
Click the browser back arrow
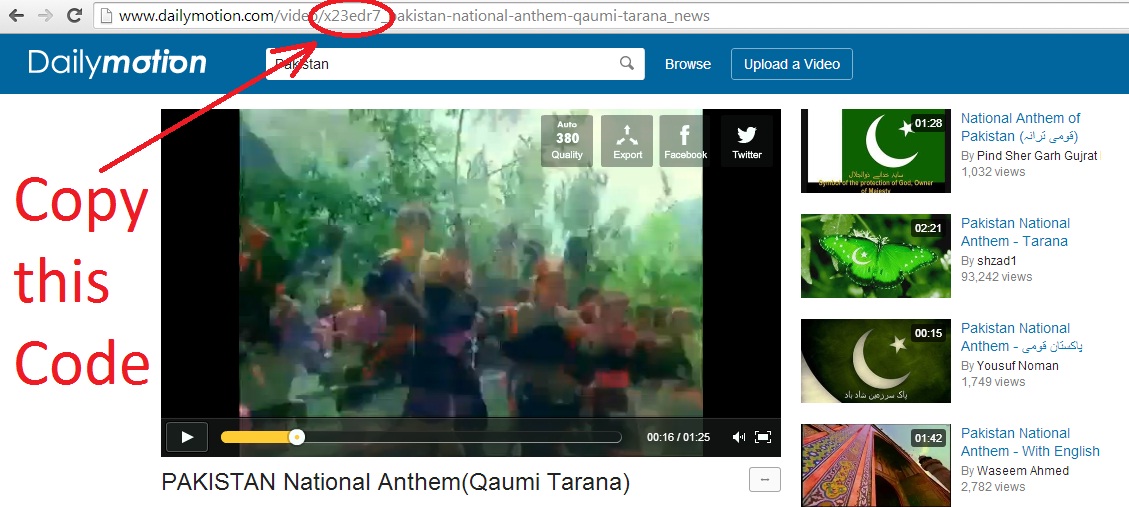click(17, 15)
